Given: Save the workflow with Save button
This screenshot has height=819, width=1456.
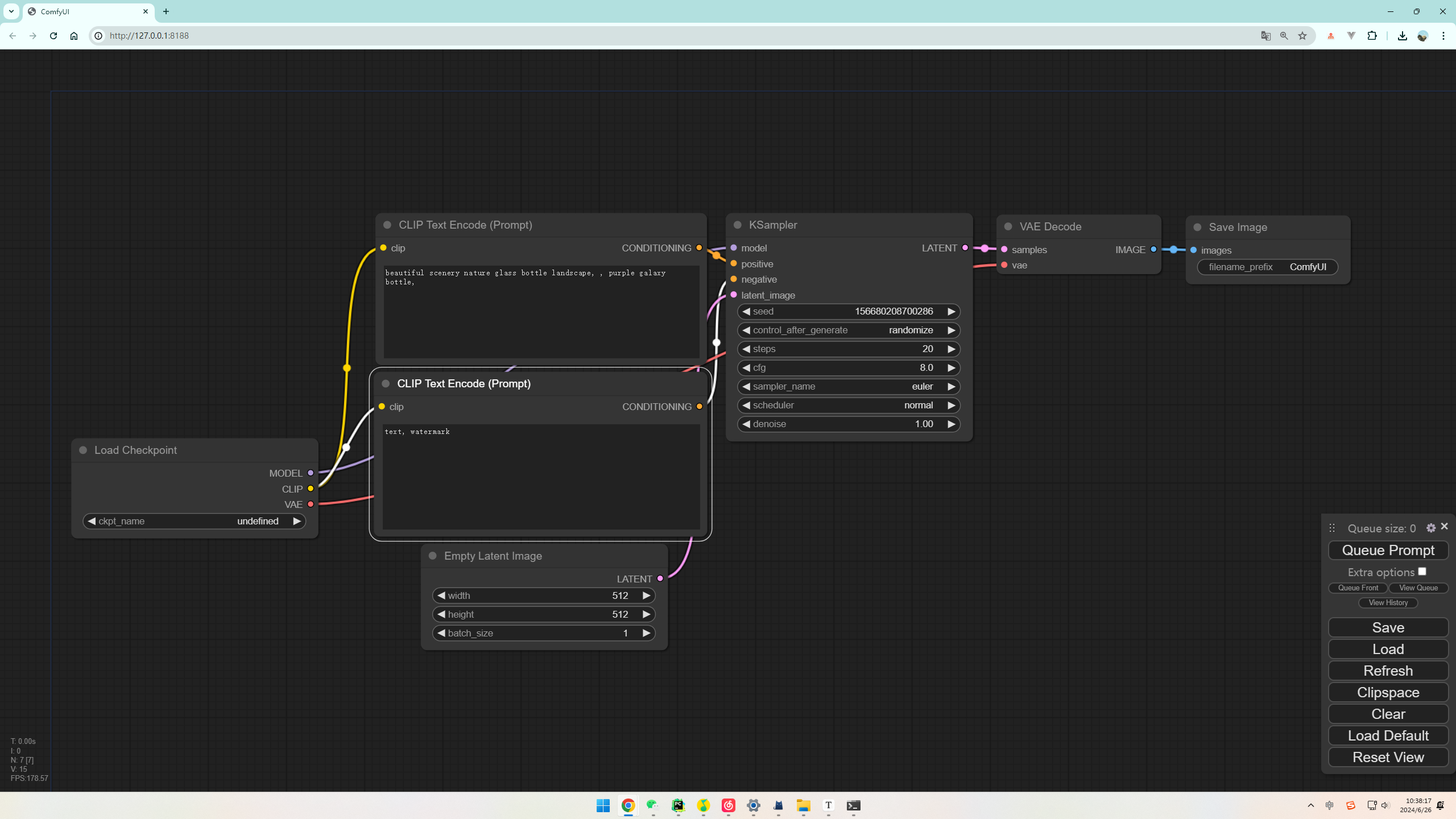Looking at the screenshot, I should coord(1388,627).
